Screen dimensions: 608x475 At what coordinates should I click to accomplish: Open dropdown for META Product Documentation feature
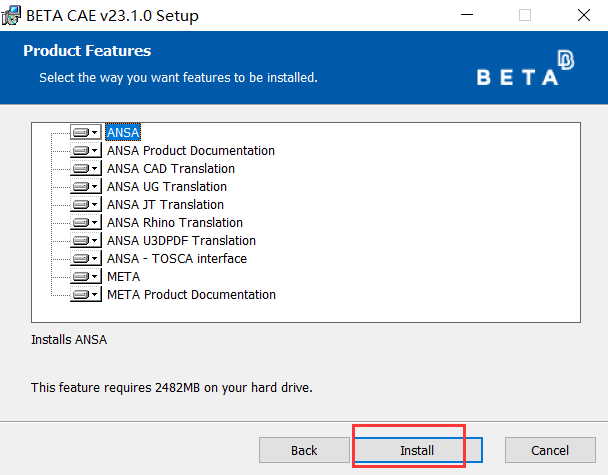[86, 294]
